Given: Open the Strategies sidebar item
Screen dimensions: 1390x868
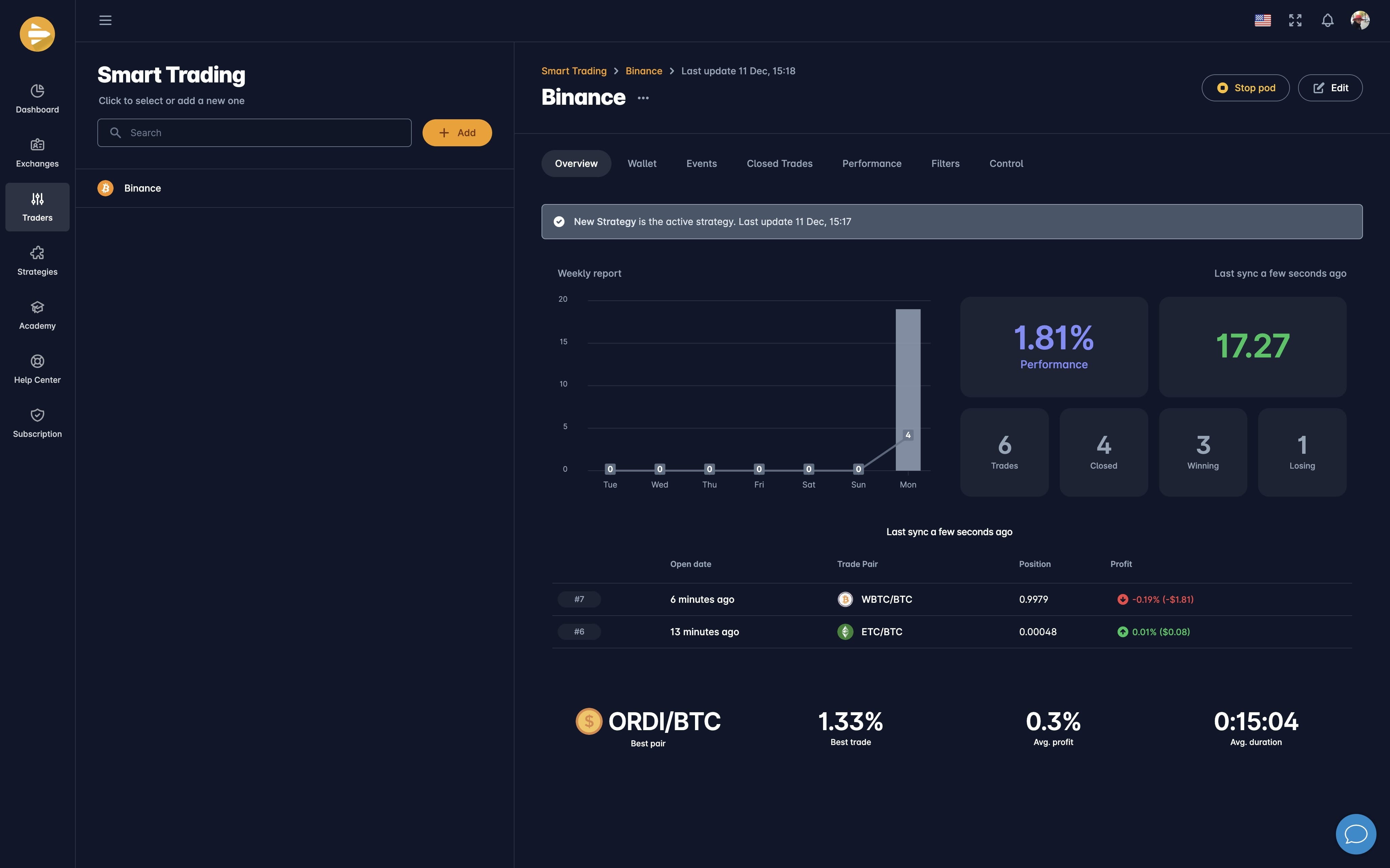Looking at the screenshot, I should [37, 261].
